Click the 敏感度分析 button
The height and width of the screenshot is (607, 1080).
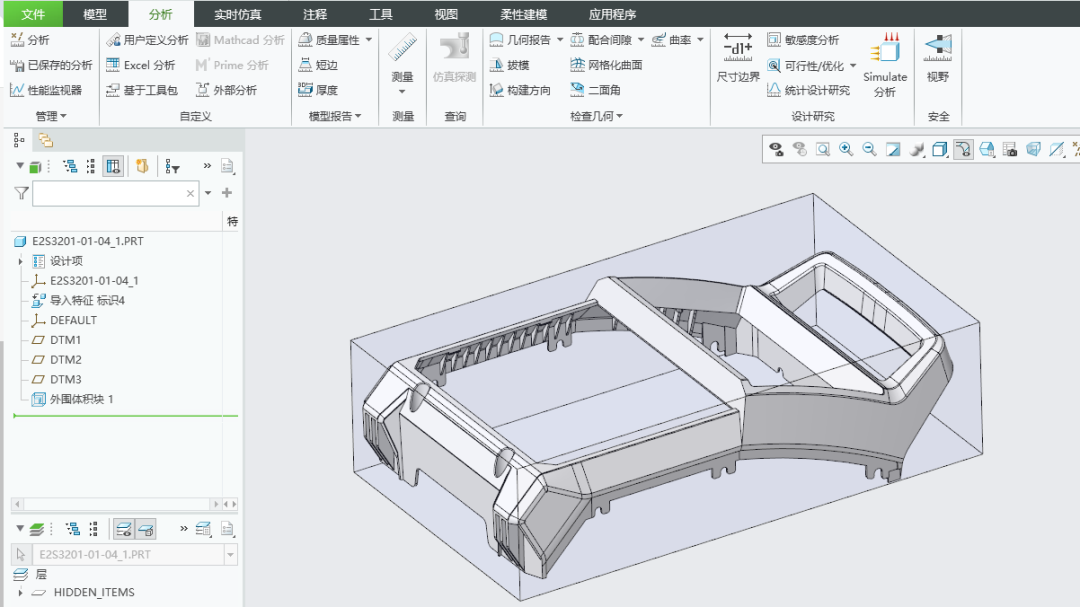[803, 40]
